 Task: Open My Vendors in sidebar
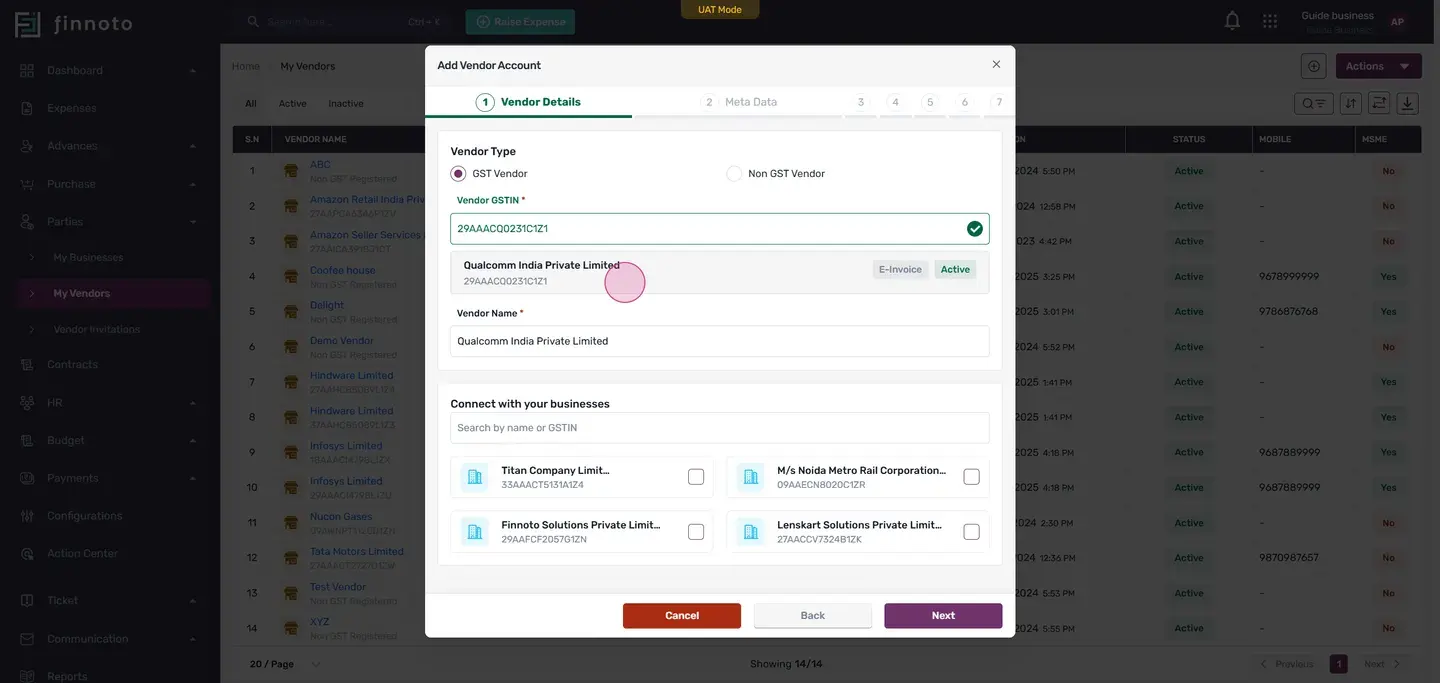(113, 294)
